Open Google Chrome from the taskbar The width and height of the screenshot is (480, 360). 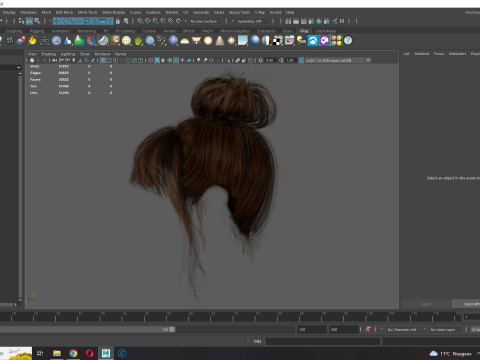pos(73,353)
